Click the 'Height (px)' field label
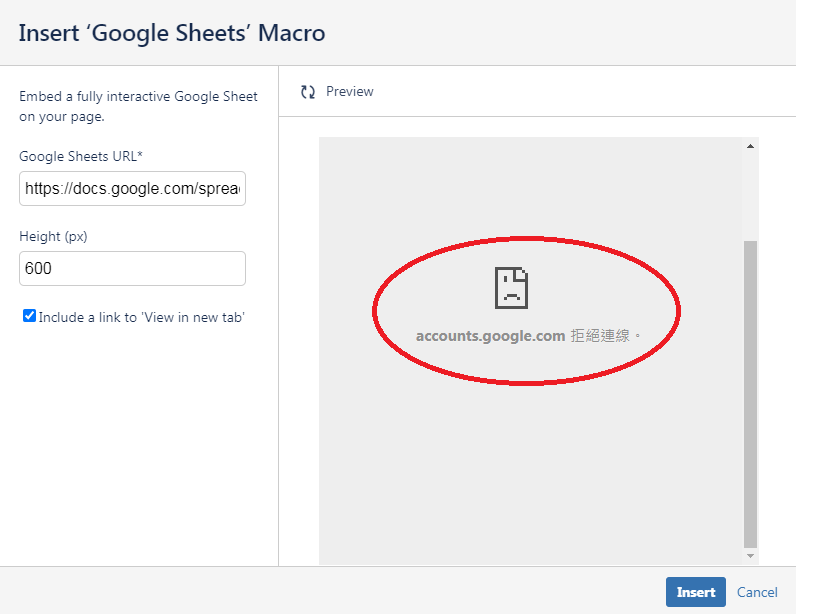This screenshot has width=815, height=614. point(53,236)
